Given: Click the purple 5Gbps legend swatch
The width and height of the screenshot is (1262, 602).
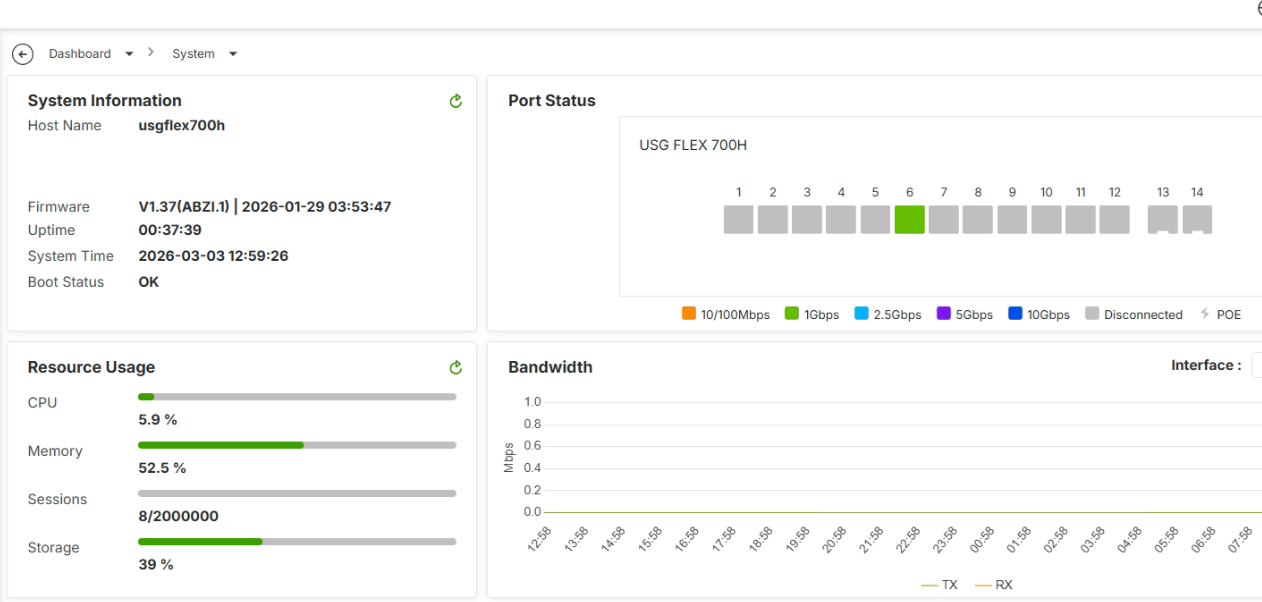Looking at the screenshot, I should point(944,313).
